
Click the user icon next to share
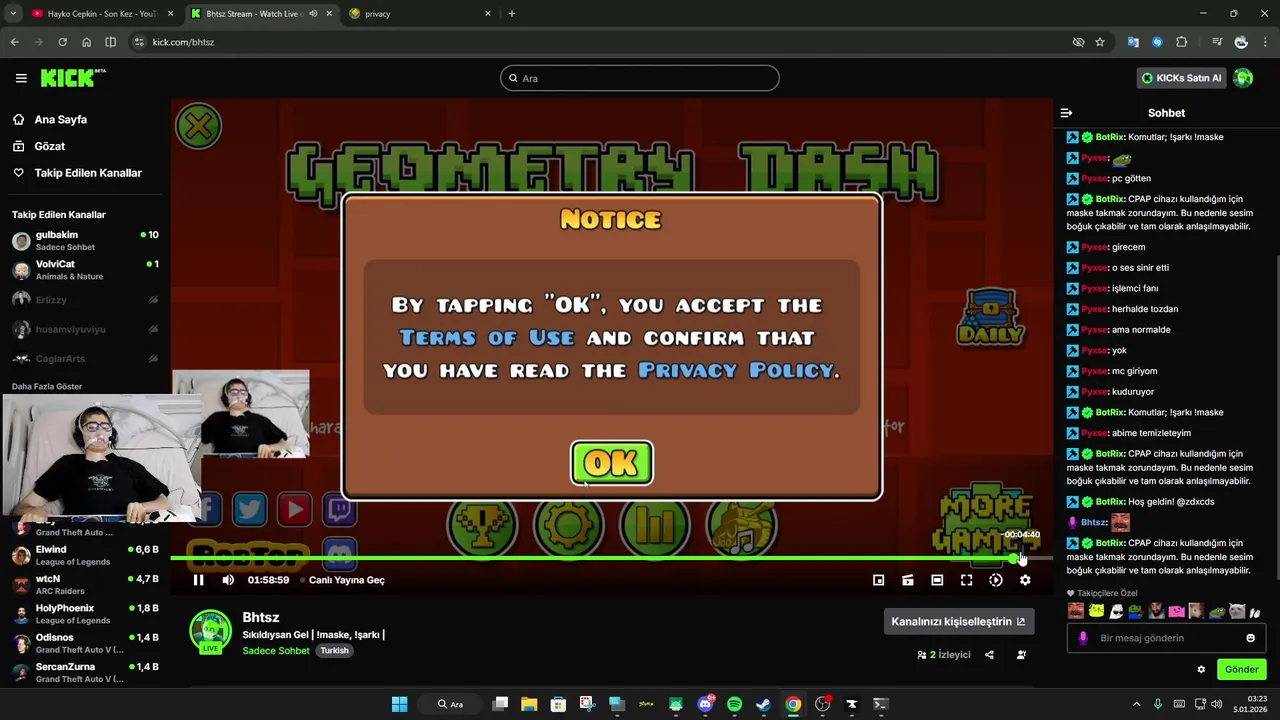pyautogui.click(x=1021, y=655)
